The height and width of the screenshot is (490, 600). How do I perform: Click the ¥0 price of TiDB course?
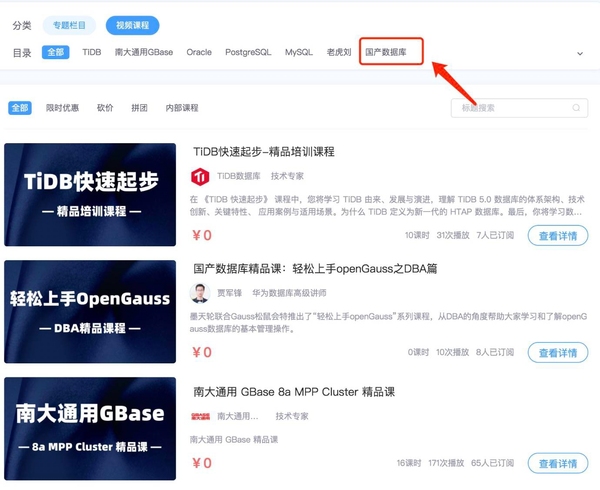[x=202, y=235]
